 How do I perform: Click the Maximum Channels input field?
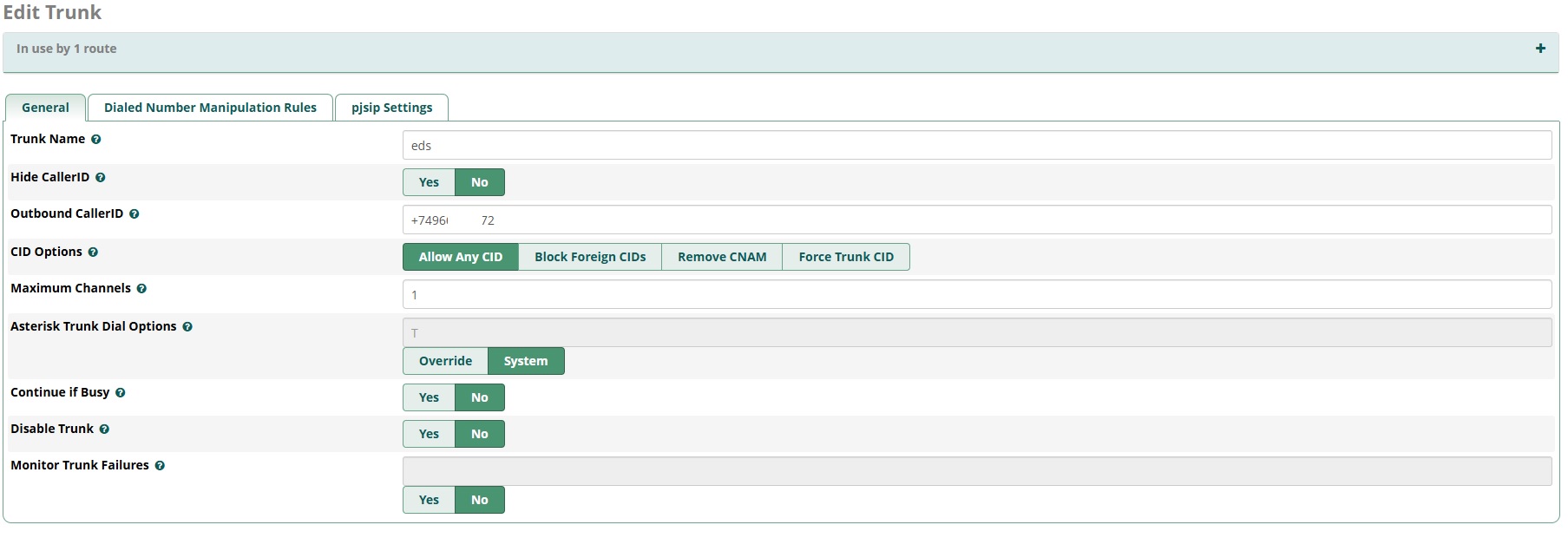click(976, 295)
